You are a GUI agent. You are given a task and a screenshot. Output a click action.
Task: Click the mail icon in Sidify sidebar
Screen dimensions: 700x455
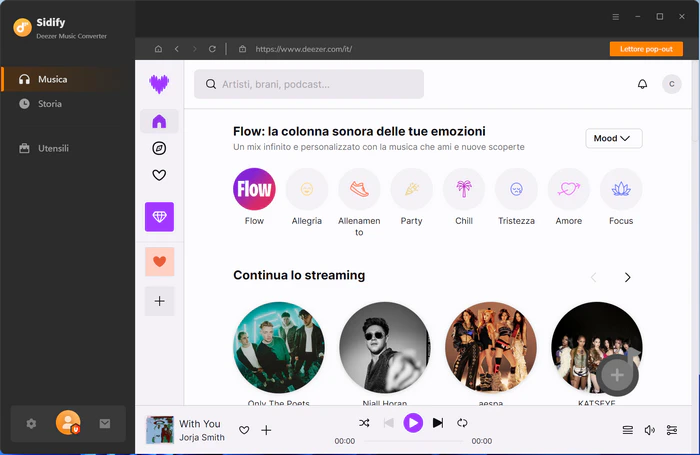(105, 423)
